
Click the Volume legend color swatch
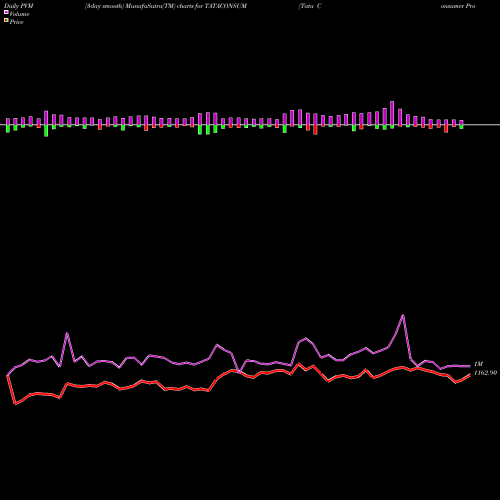tap(6, 12)
